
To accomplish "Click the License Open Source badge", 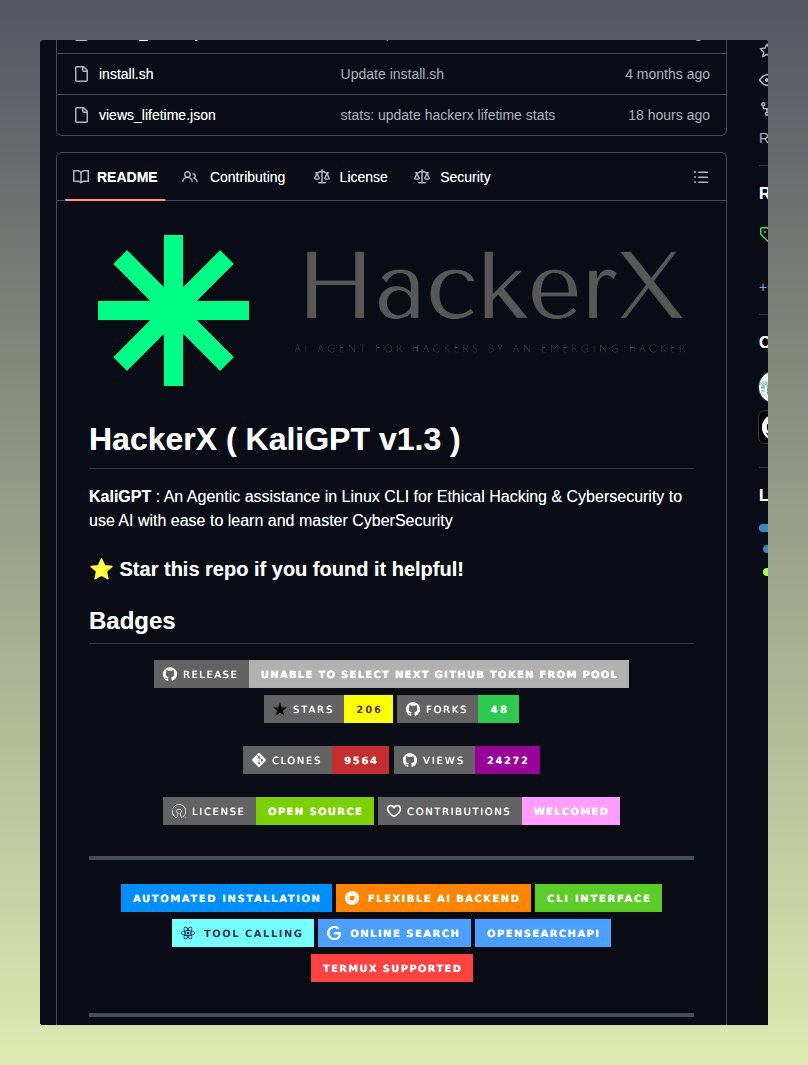I will coord(268,811).
